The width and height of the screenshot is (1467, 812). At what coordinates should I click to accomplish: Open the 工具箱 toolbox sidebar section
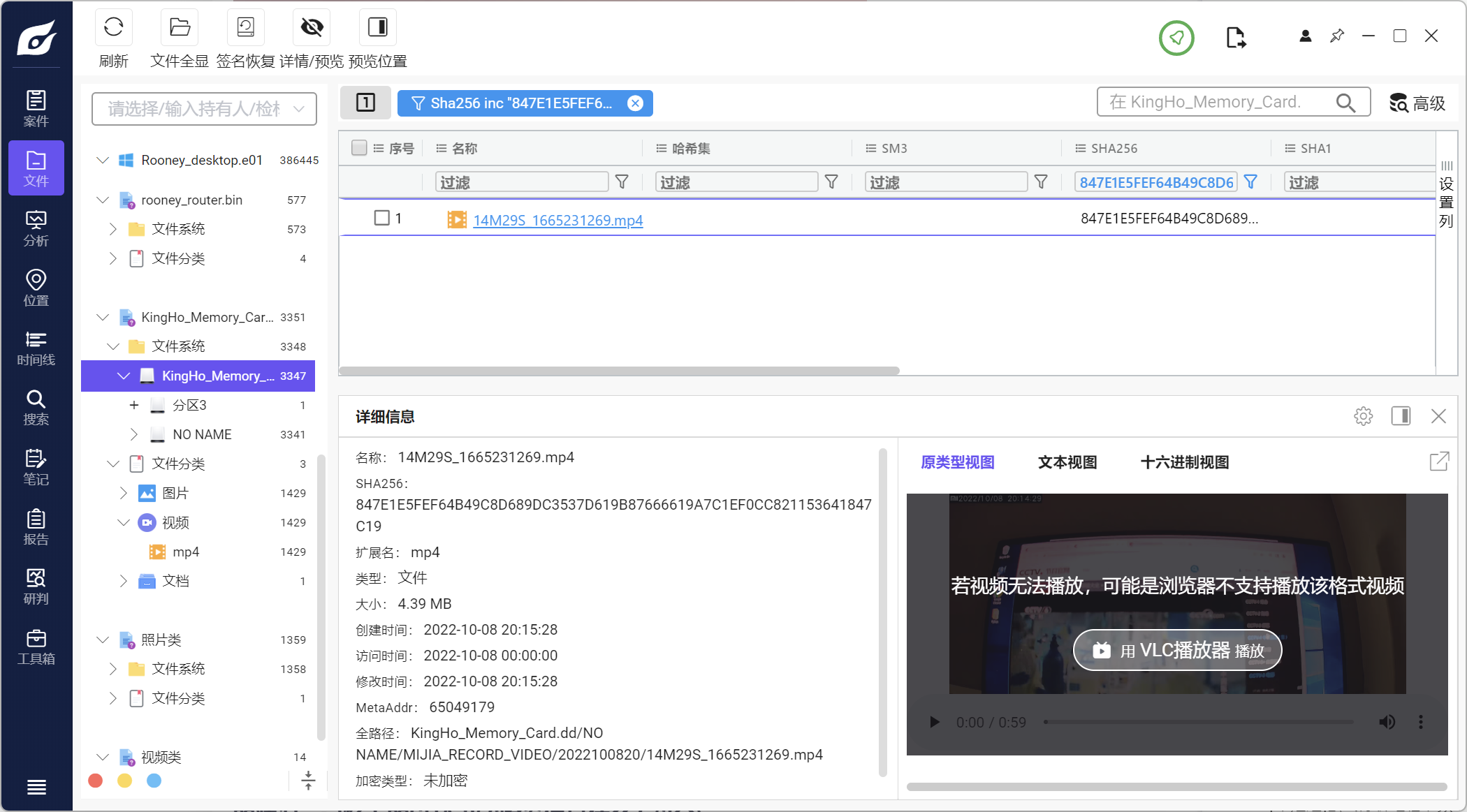(36, 647)
